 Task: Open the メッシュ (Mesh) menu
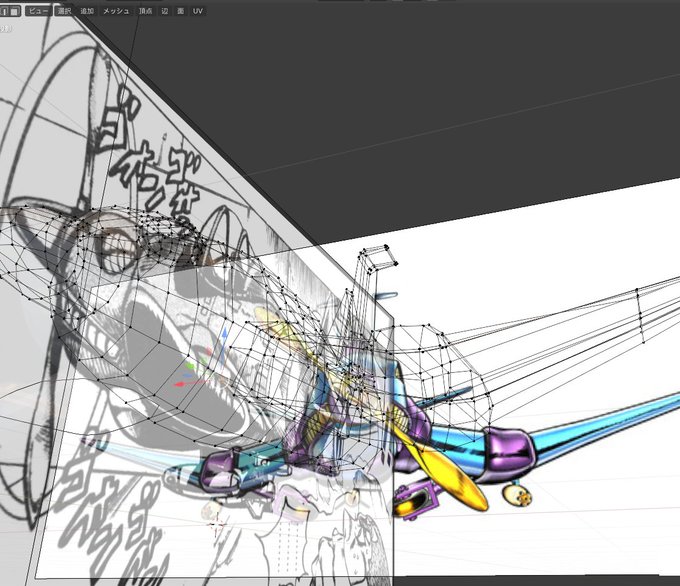pos(116,11)
